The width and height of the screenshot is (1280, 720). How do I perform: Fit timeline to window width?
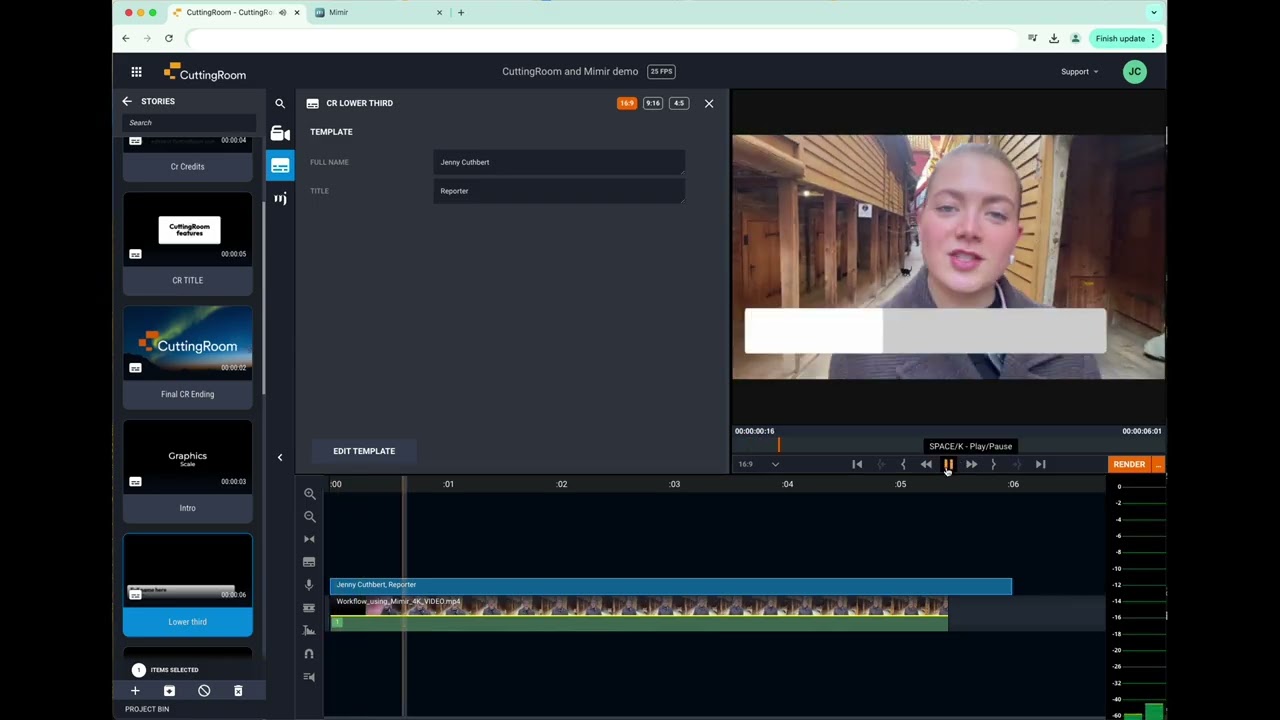[309, 539]
